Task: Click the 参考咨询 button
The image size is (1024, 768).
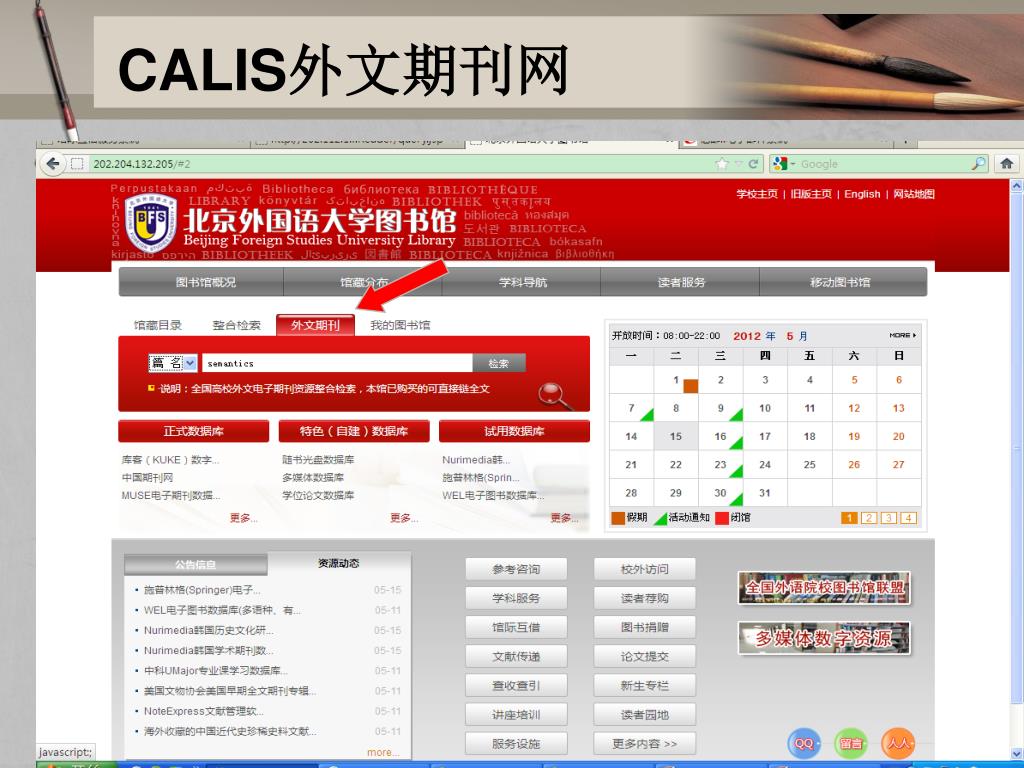Action: 516,569
